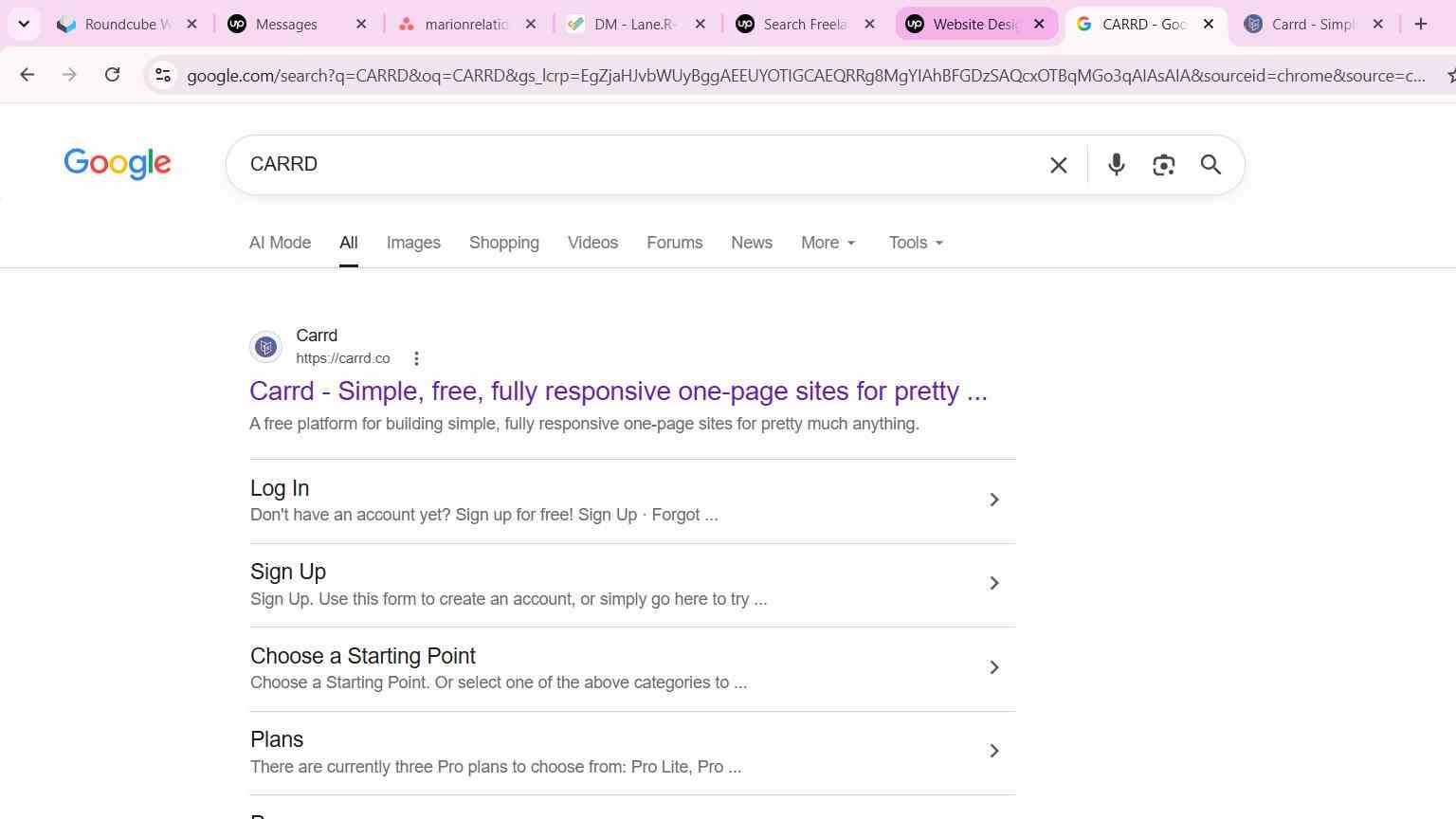Image resolution: width=1456 pixels, height=819 pixels.
Task: View site information icon in the address bar
Action: [162, 75]
